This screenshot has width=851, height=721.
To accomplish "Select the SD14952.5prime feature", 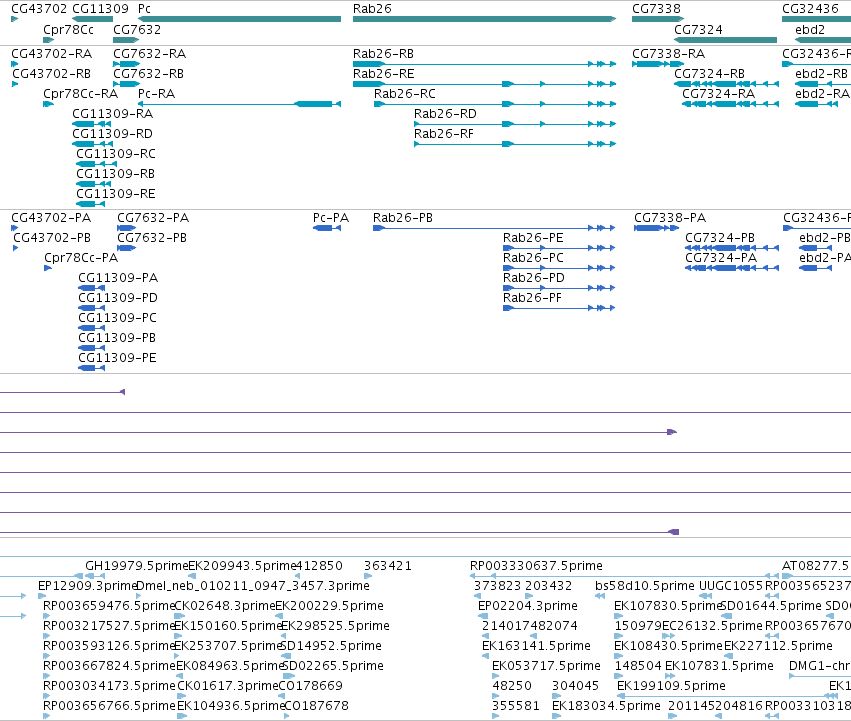I will tap(331, 646).
